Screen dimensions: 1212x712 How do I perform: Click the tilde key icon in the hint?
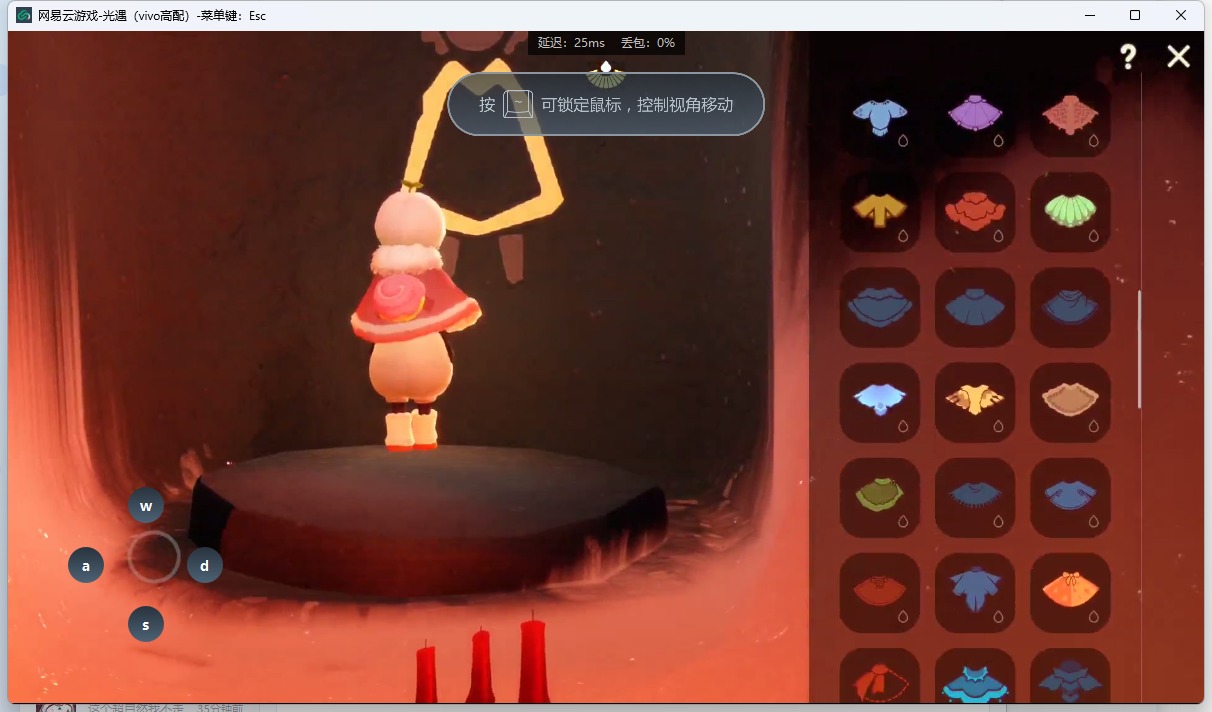pos(518,104)
